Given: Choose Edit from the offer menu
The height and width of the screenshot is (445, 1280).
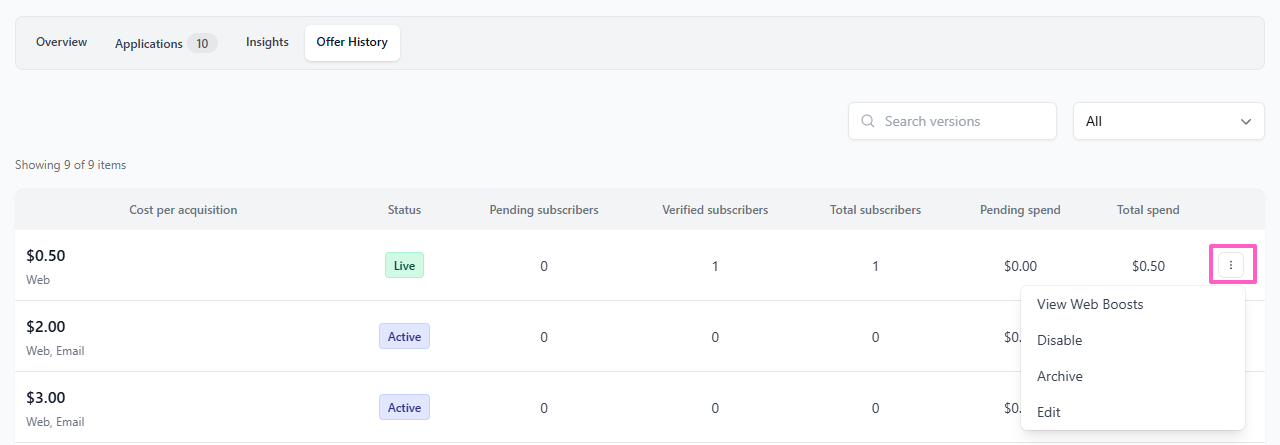Looking at the screenshot, I should [x=1049, y=412].
